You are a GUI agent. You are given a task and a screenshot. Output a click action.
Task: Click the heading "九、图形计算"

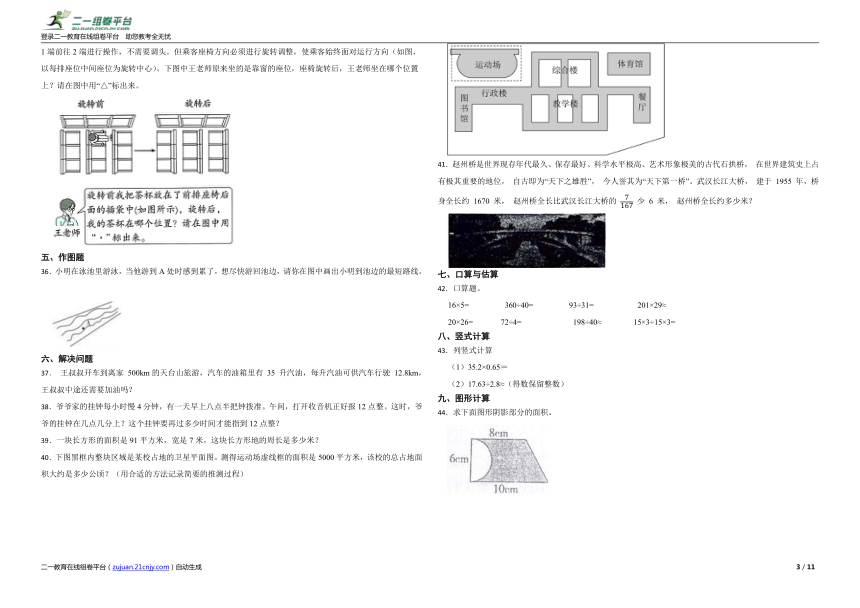(464, 398)
